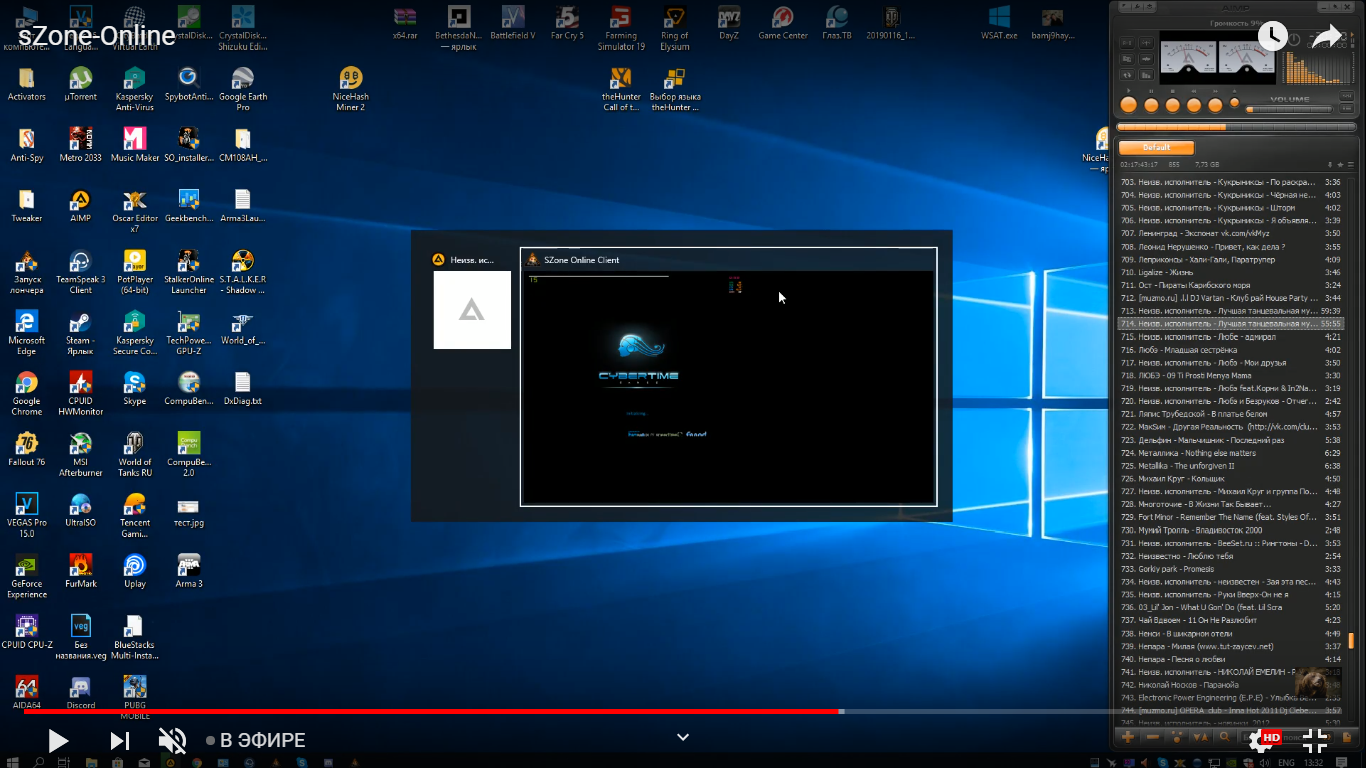Viewport: 1366px width, 768px height.
Task: Share video using the arrow icon
Action: coord(1328,36)
